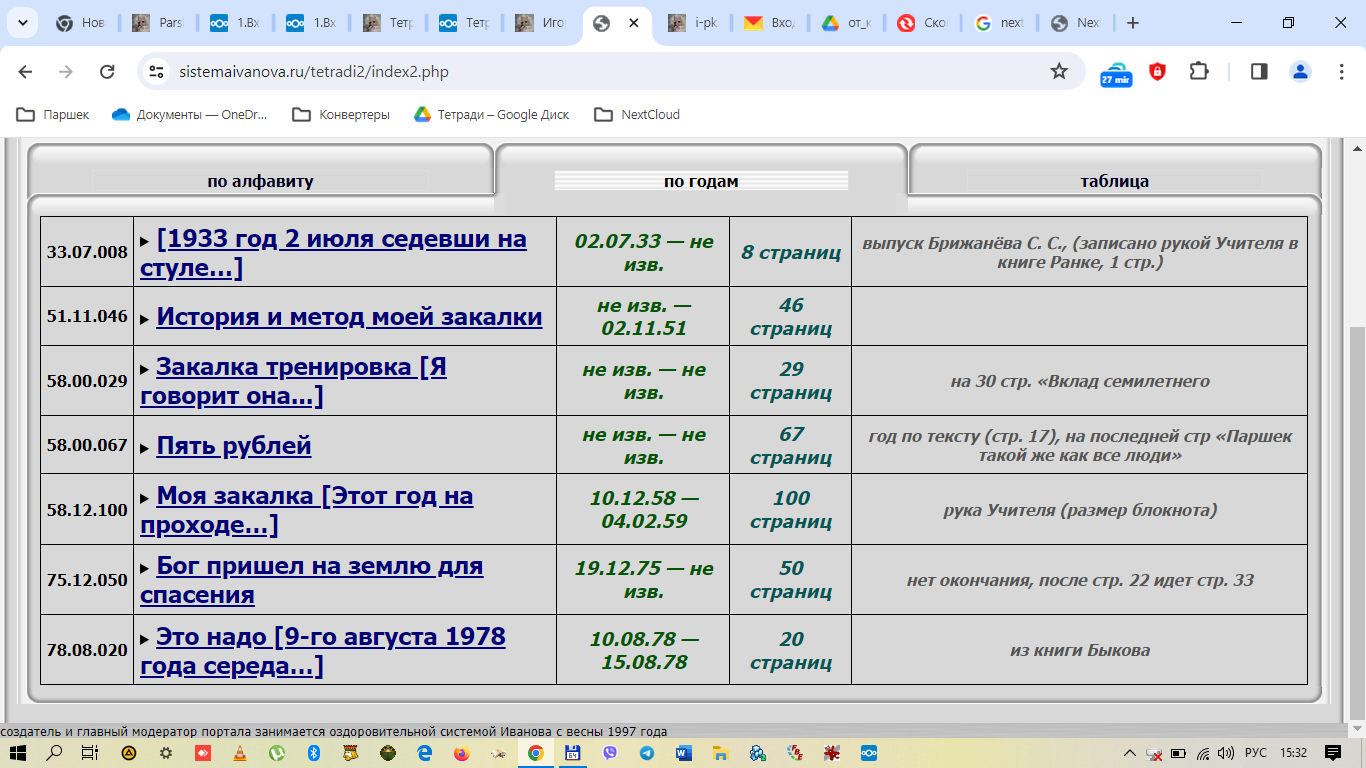Show hidden system tray icons

[1129, 753]
